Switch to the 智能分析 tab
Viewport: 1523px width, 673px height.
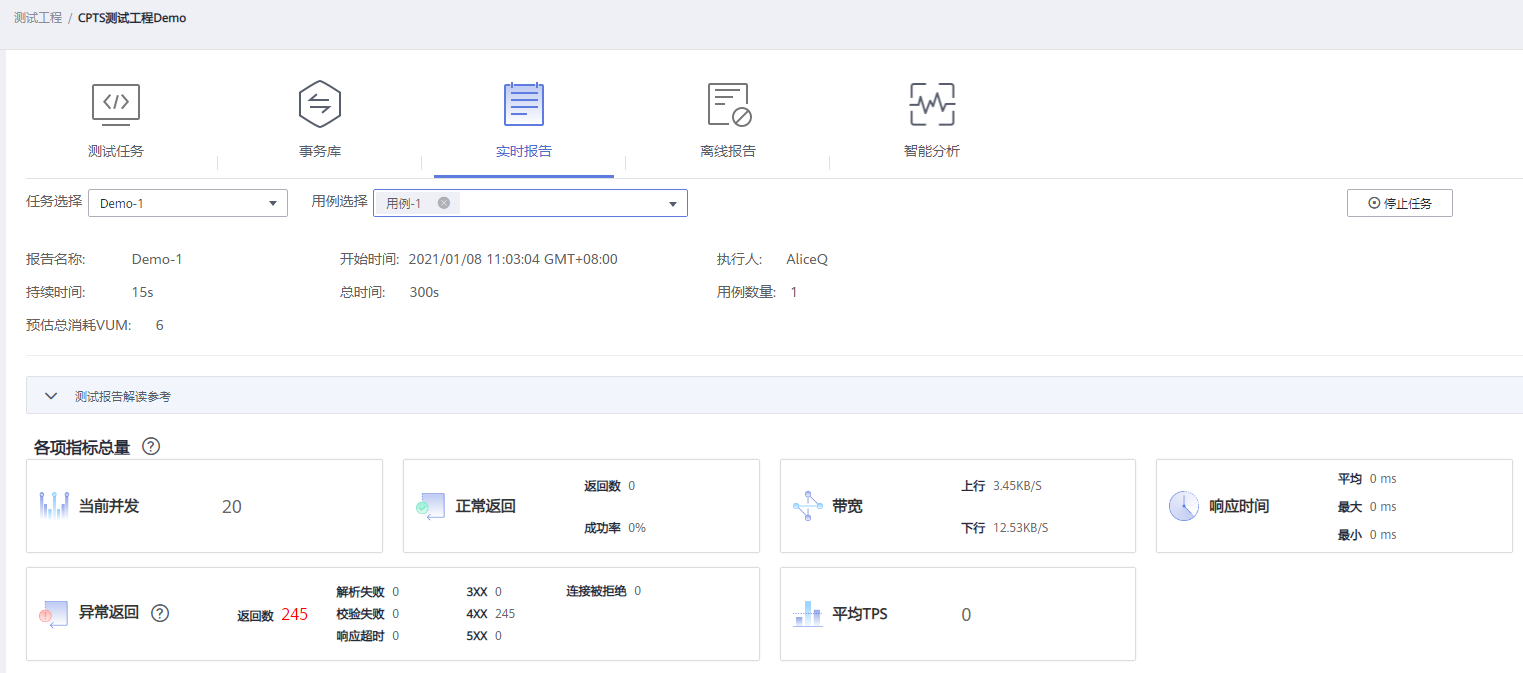point(932,152)
